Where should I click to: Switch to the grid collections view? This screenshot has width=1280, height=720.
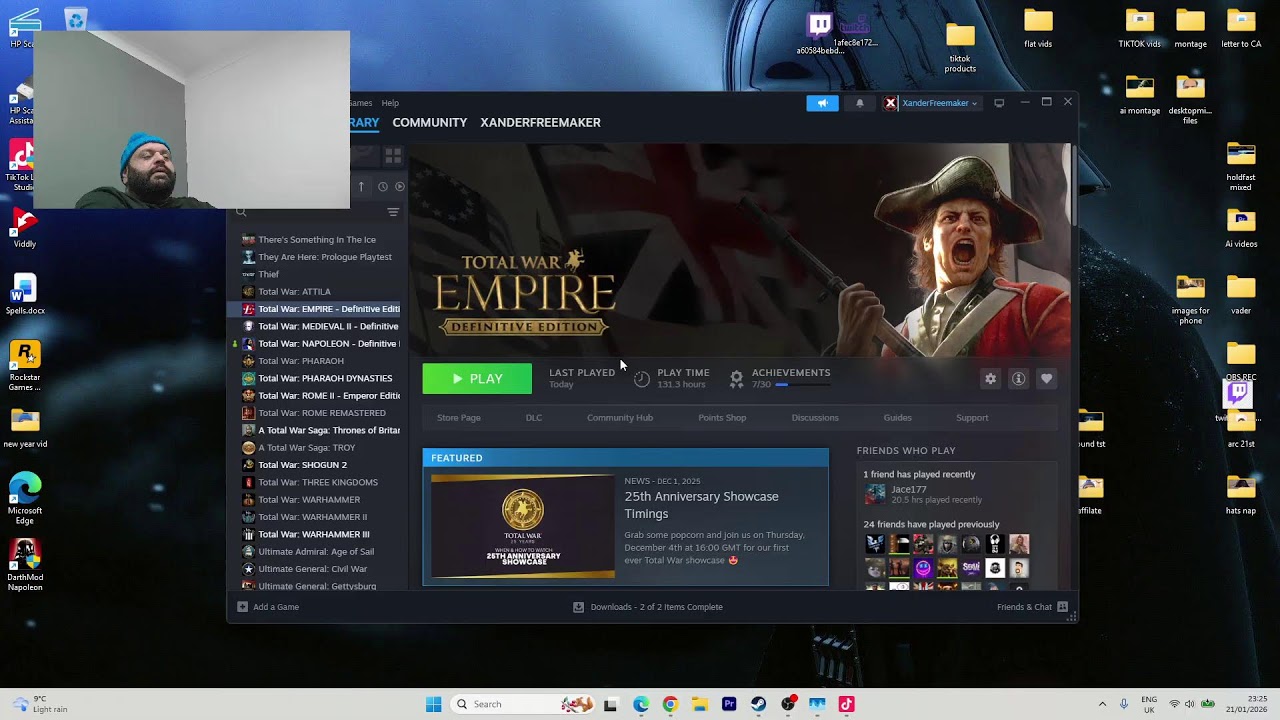(393, 156)
